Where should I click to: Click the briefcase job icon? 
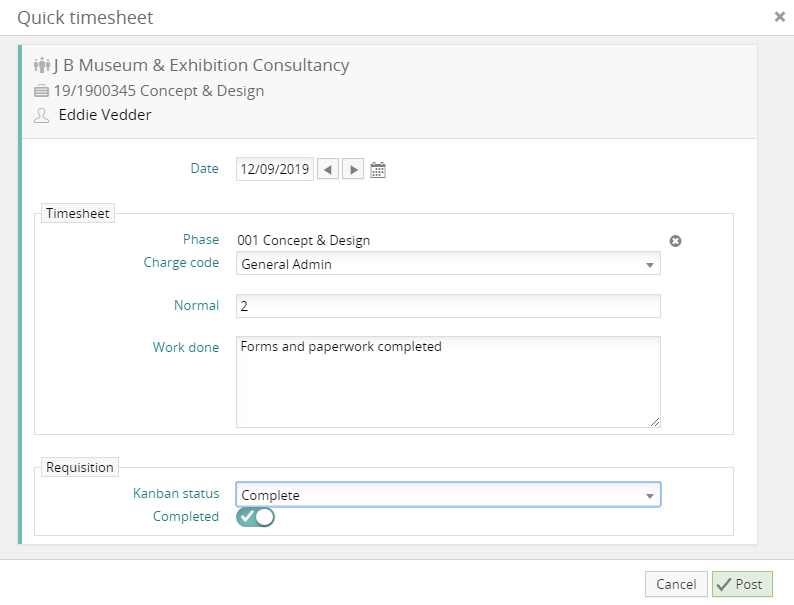pos(41,91)
